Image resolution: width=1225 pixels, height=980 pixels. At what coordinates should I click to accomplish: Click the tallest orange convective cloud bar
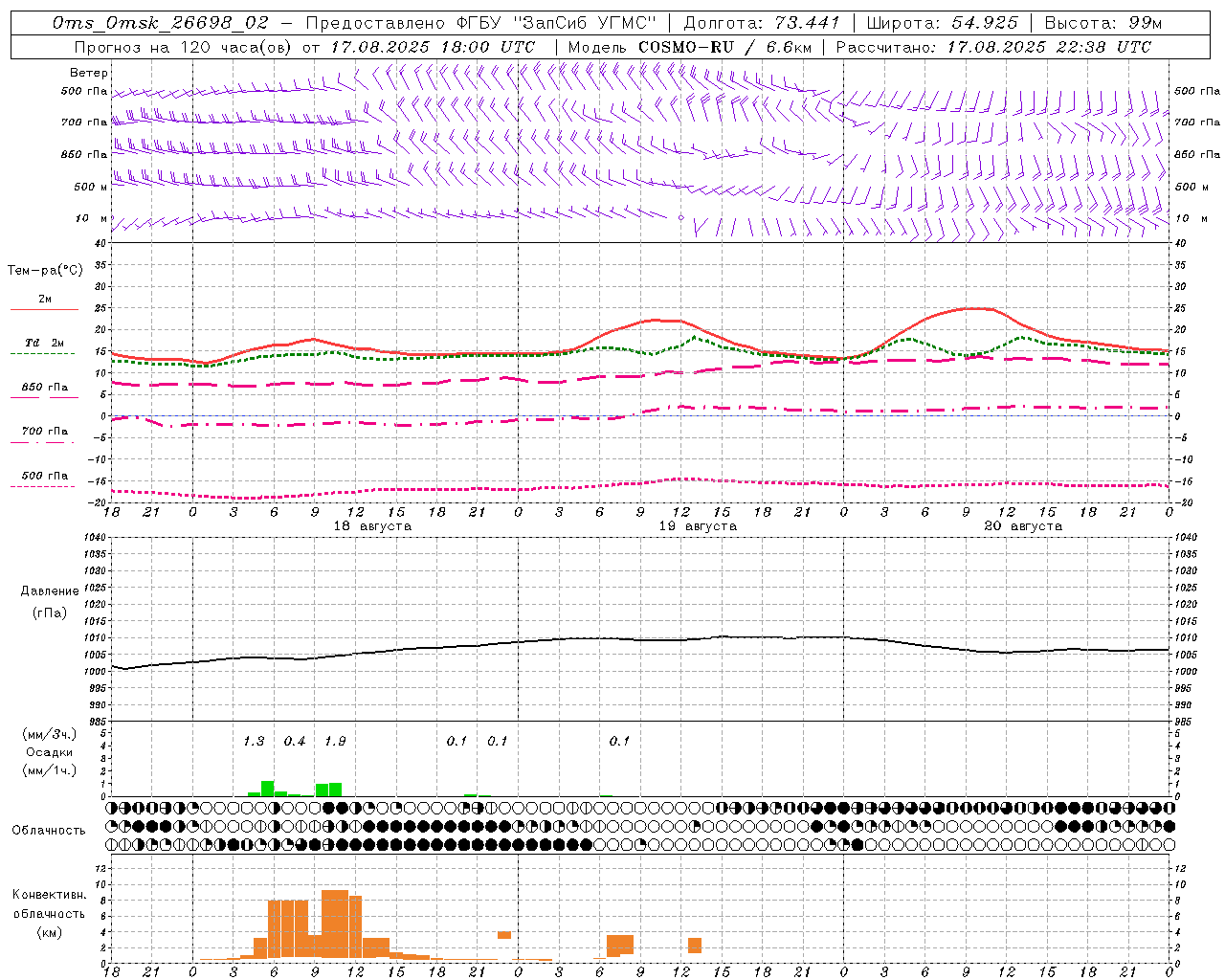point(335,924)
